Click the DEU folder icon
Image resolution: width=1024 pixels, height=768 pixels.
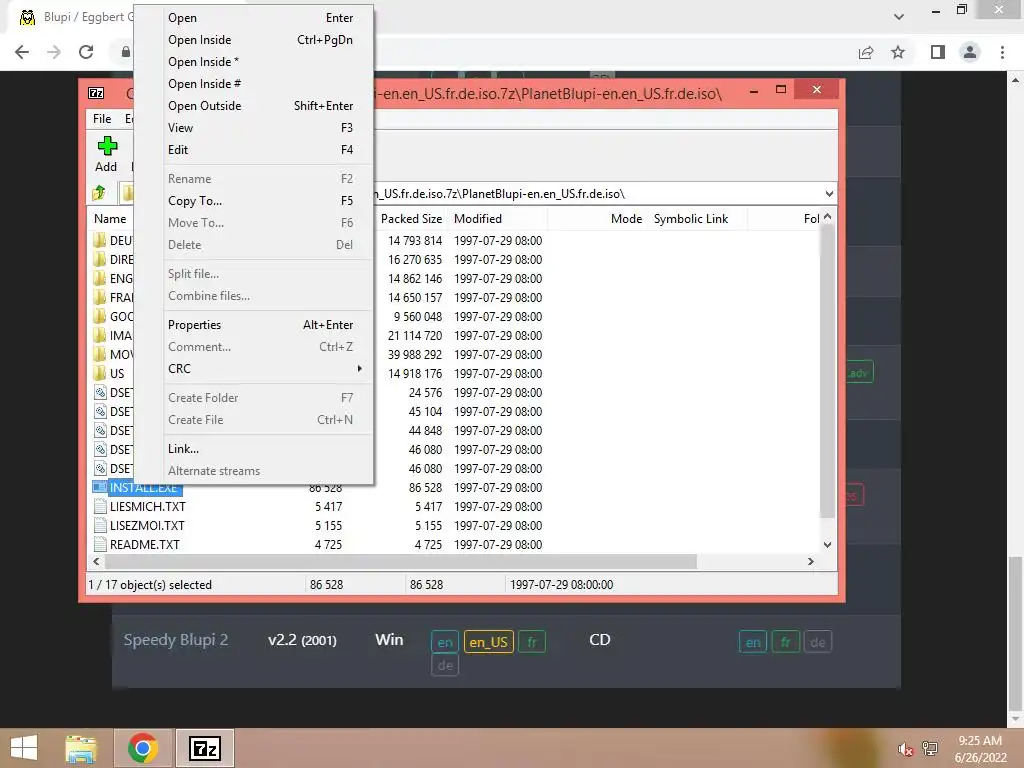click(99, 240)
